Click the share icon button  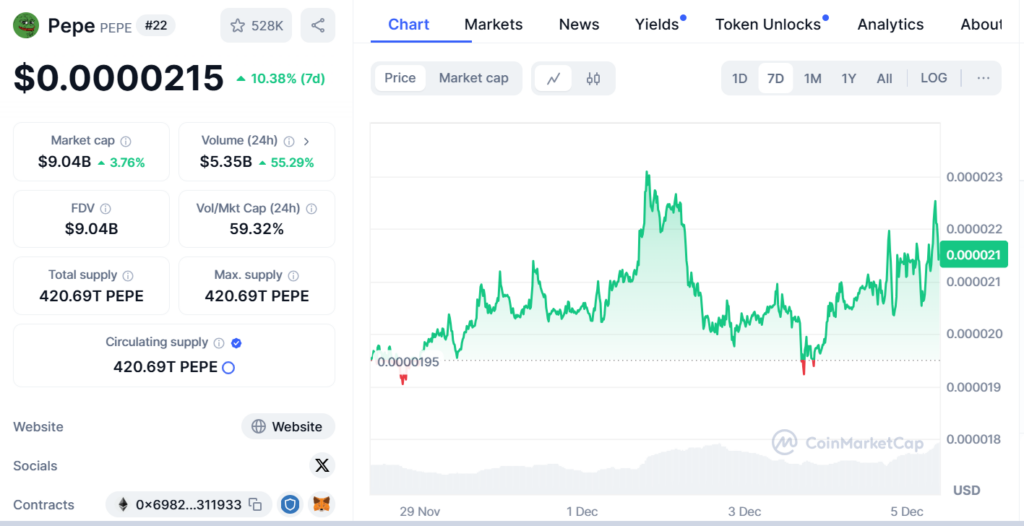point(317,26)
